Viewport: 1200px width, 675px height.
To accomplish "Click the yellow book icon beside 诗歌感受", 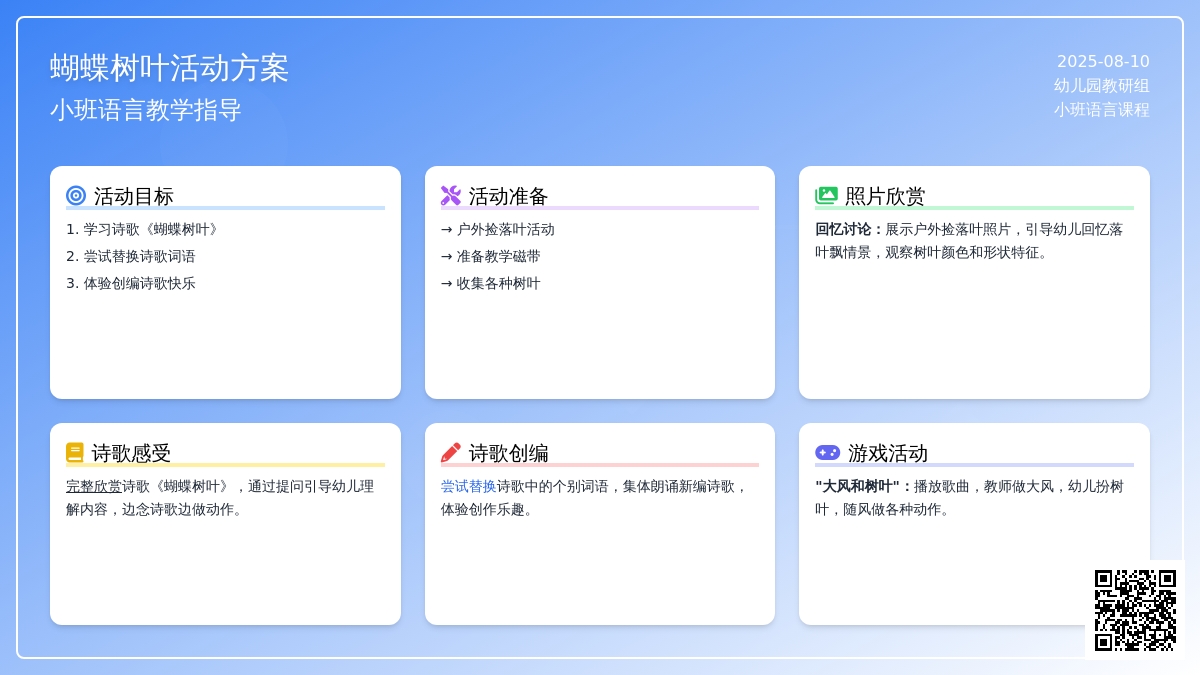I will pyautogui.click(x=75, y=453).
